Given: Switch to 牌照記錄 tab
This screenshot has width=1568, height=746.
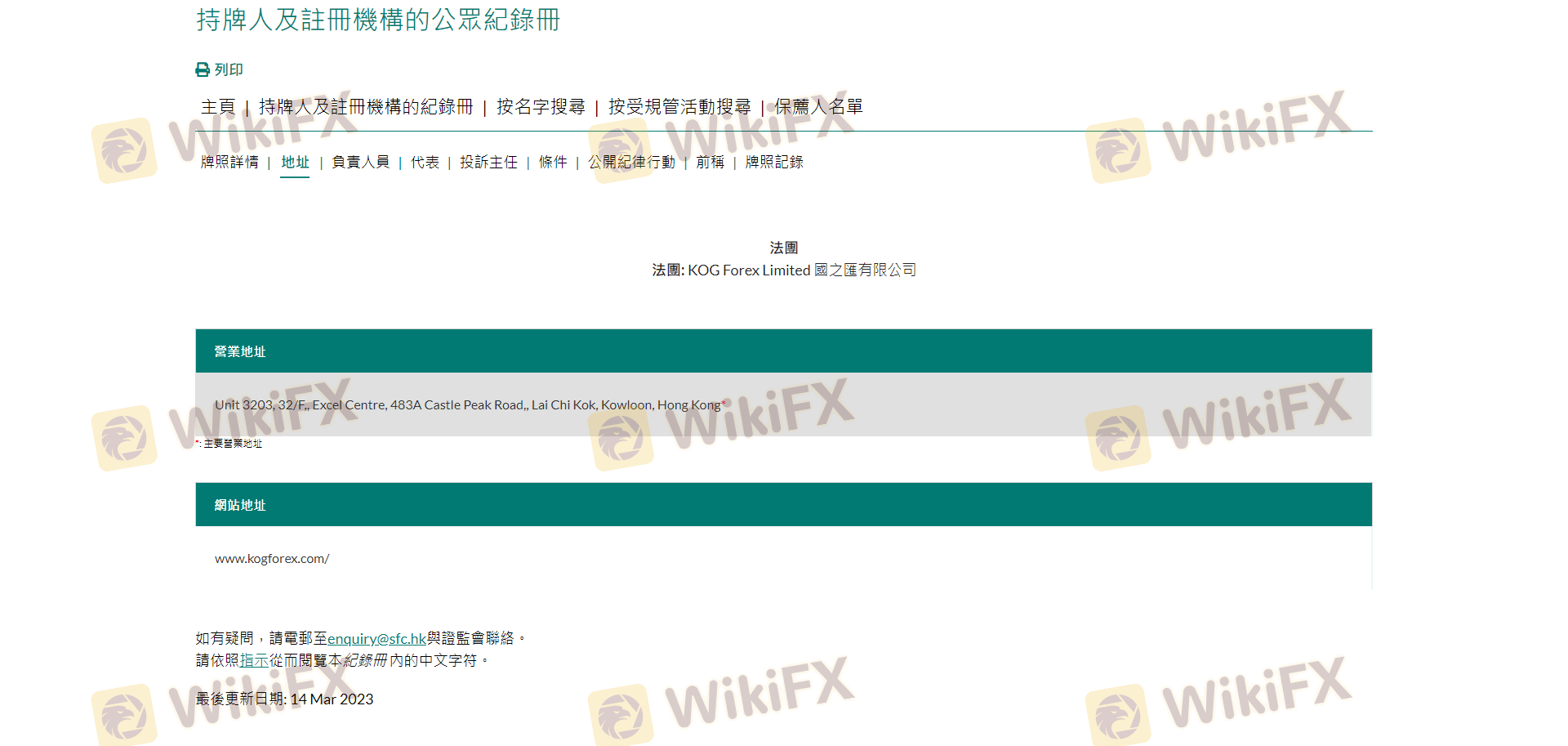Looking at the screenshot, I should (x=774, y=163).
